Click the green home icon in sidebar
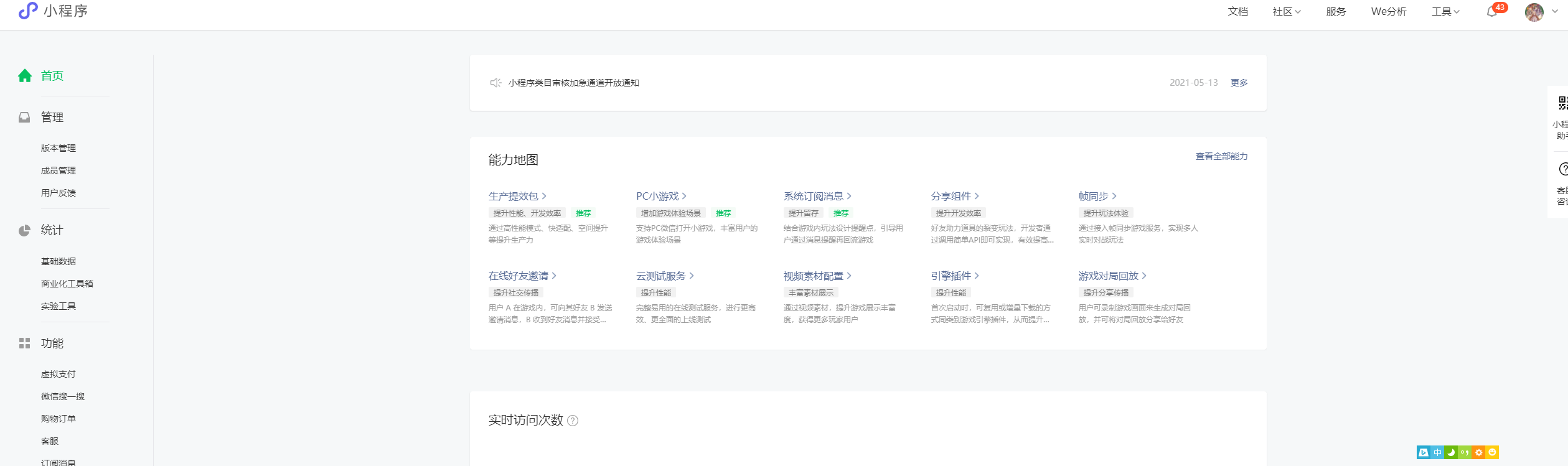Image resolution: width=1568 pixels, height=466 pixels. point(25,76)
